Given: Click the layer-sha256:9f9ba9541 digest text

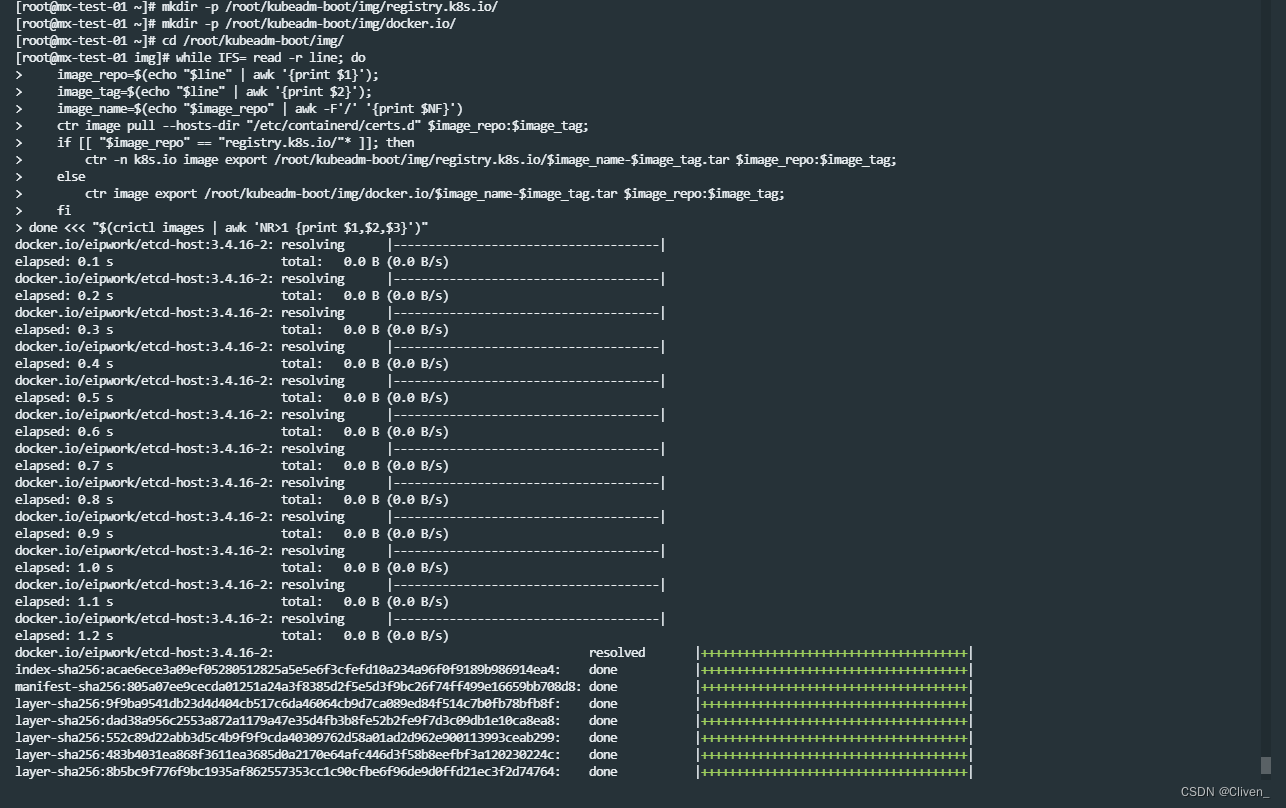Looking at the screenshot, I should [x=288, y=704].
